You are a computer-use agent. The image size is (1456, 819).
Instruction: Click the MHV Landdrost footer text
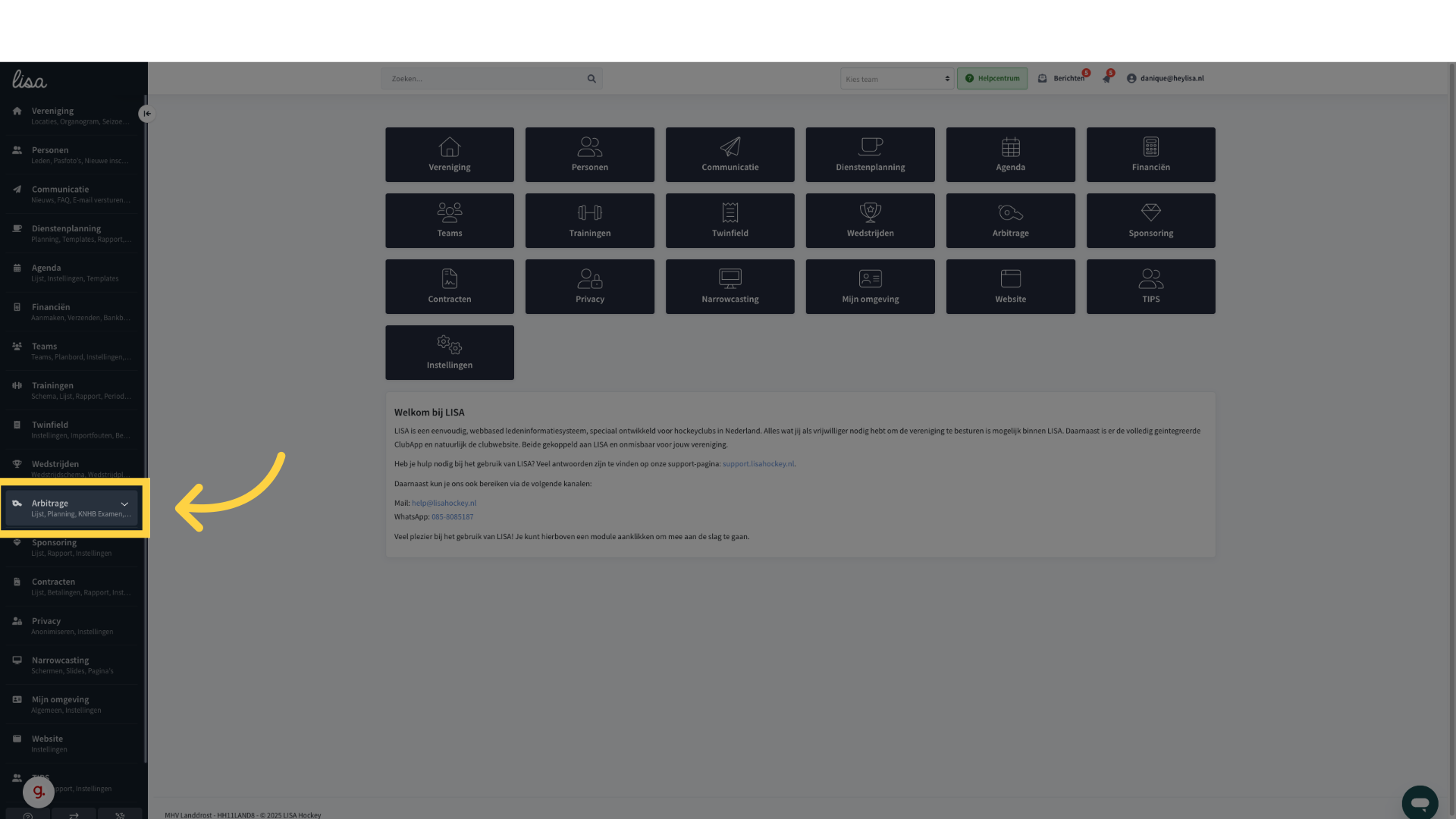coord(243,815)
